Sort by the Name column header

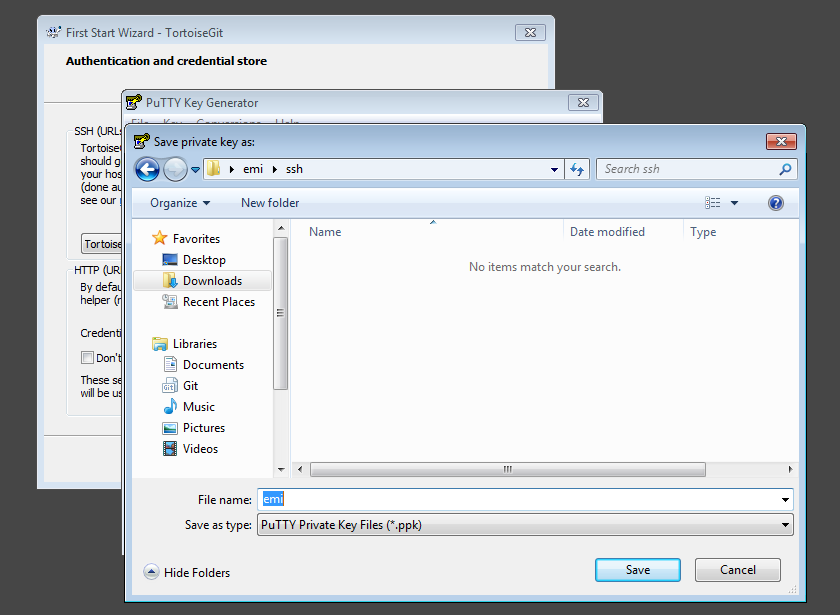pos(325,232)
